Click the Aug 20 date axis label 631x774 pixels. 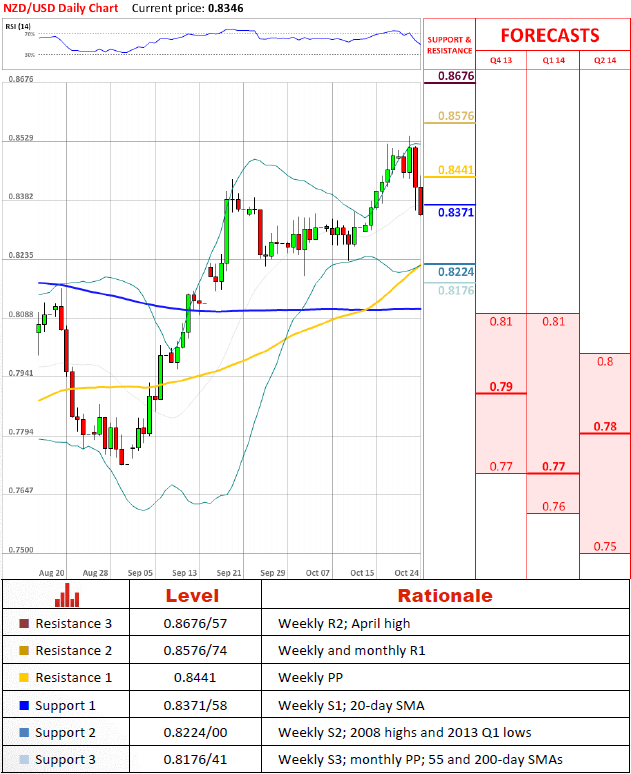pyautogui.click(x=51, y=573)
